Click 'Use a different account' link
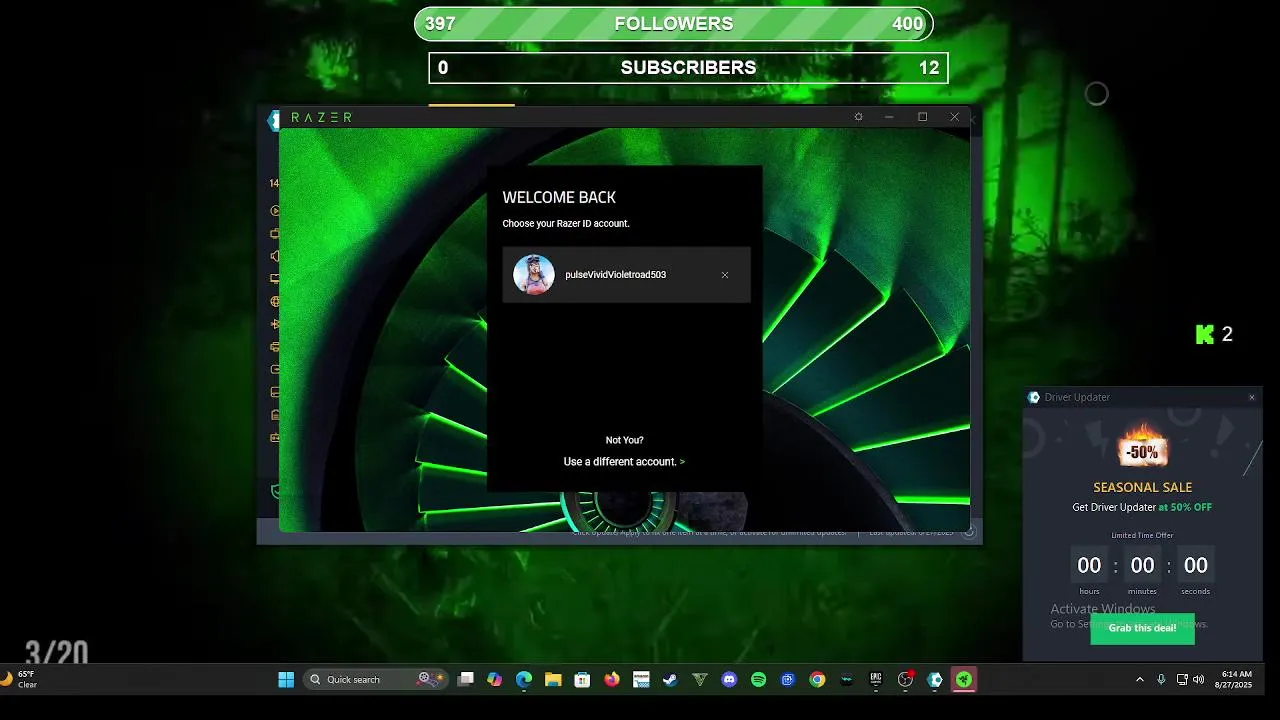The width and height of the screenshot is (1280, 720). 624,462
